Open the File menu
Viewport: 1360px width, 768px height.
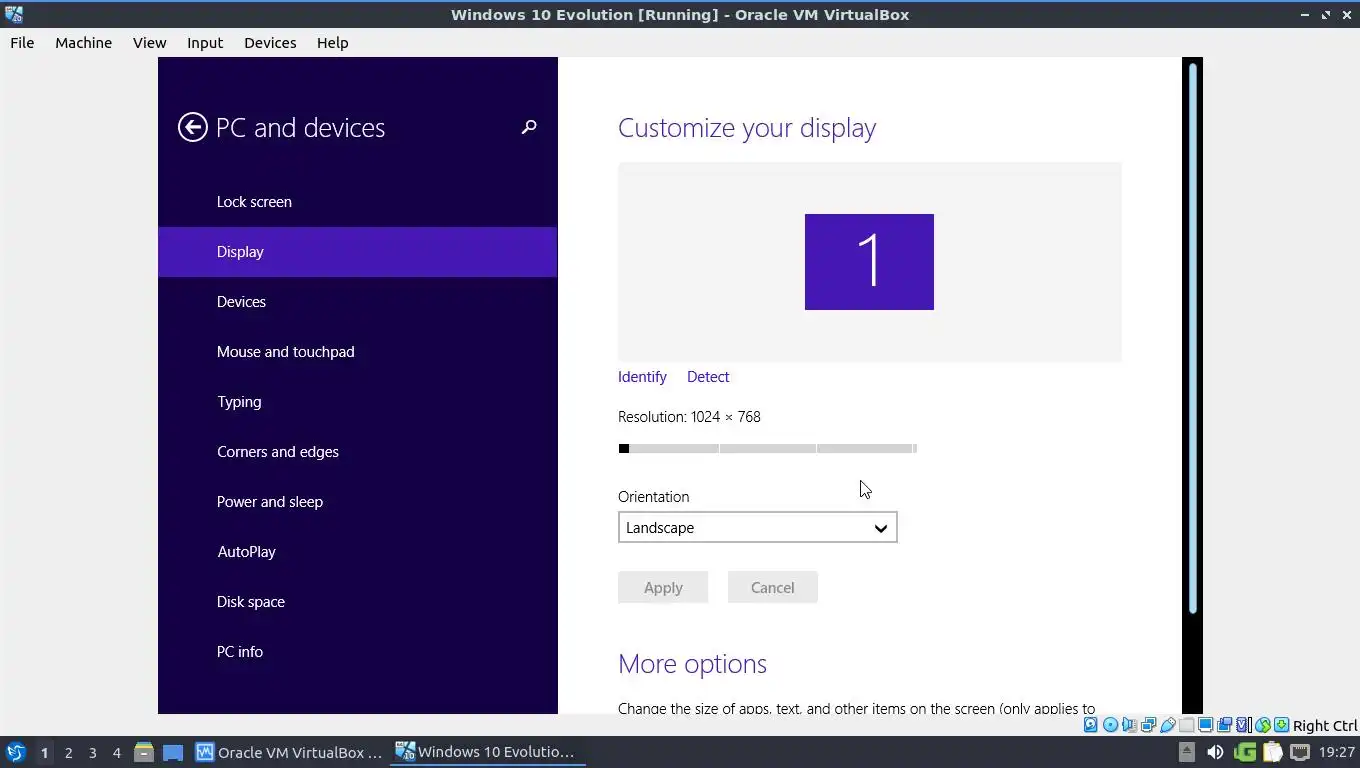point(22,42)
